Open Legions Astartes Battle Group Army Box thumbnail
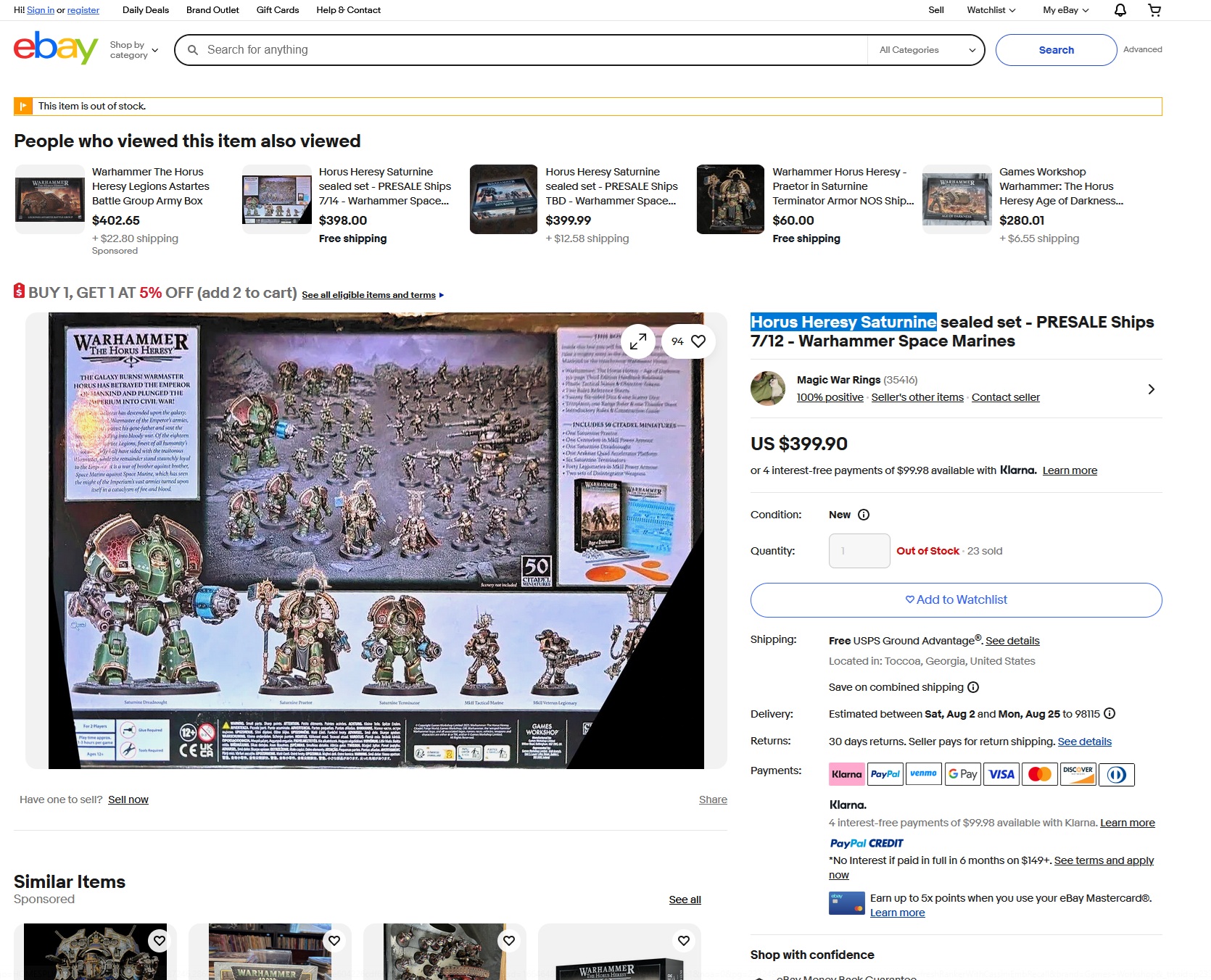1211x980 pixels. pyautogui.click(x=50, y=199)
